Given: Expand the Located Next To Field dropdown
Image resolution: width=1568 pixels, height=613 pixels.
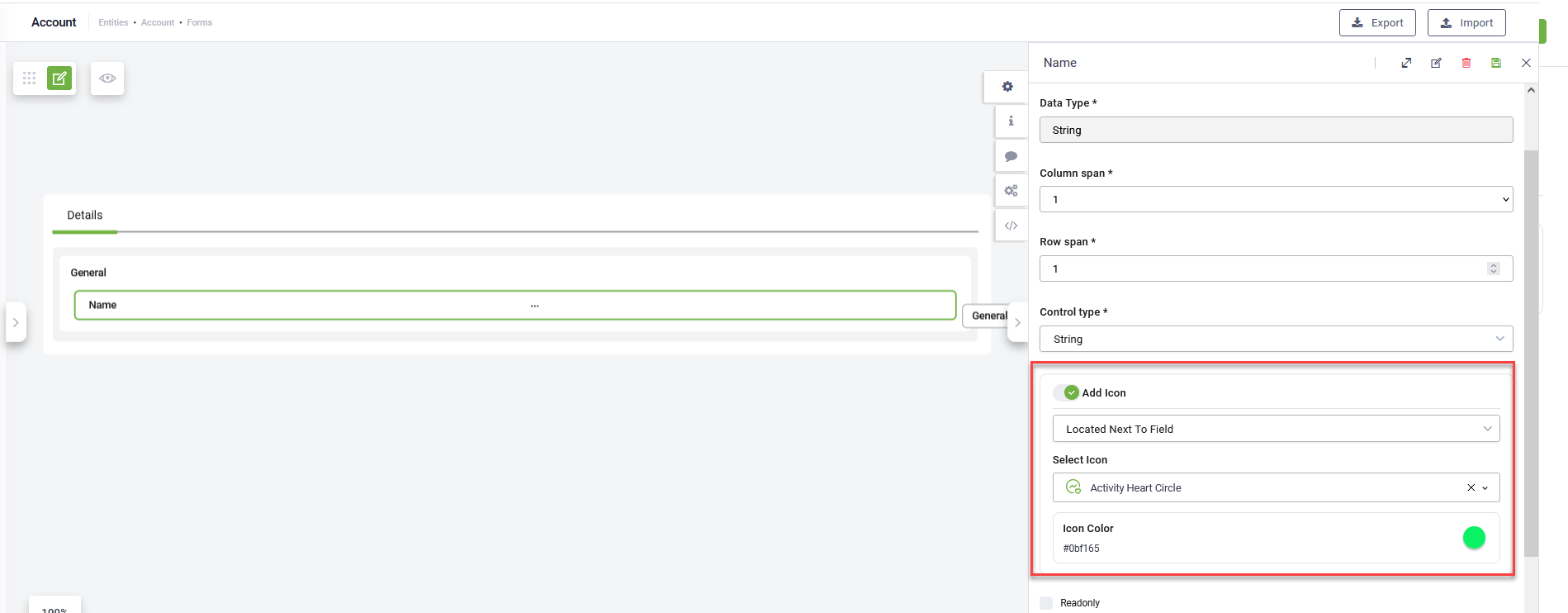Looking at the screenshot, I should tap(1276, 429).
